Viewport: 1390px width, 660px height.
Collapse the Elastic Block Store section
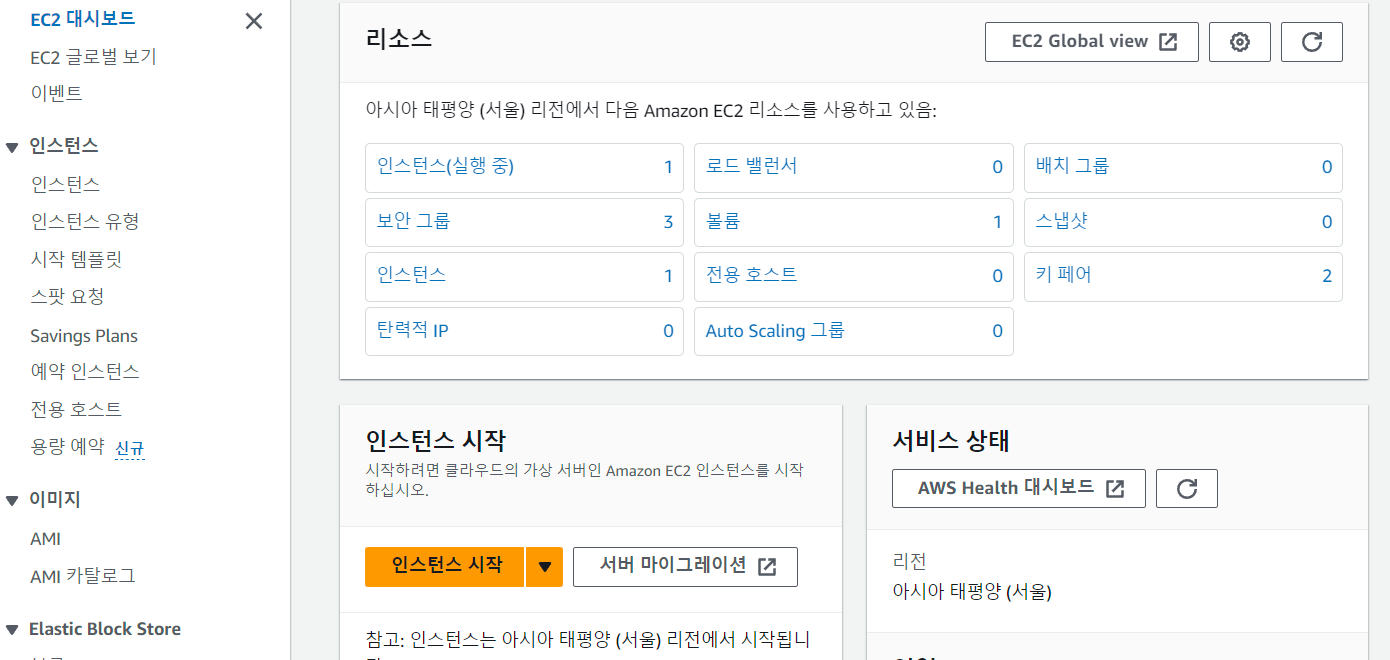(12, 630)
